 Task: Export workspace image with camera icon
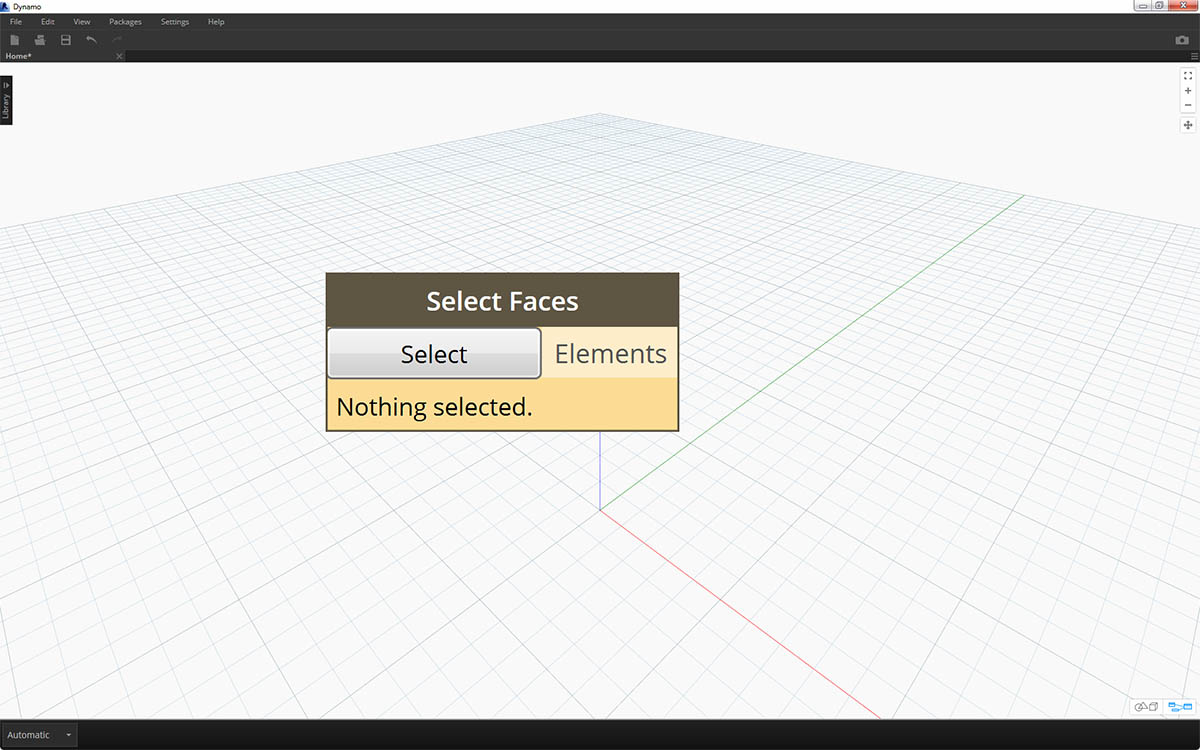tap(1182, 40)
